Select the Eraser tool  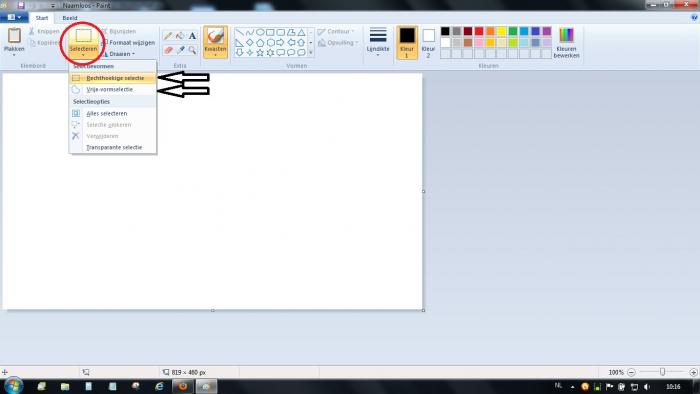click(x=168, y=50)
